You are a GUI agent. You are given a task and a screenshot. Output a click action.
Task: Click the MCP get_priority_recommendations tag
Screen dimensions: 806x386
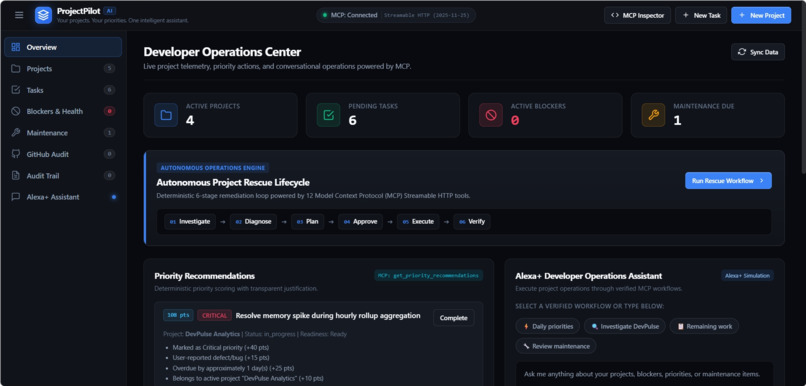[428, 275]
